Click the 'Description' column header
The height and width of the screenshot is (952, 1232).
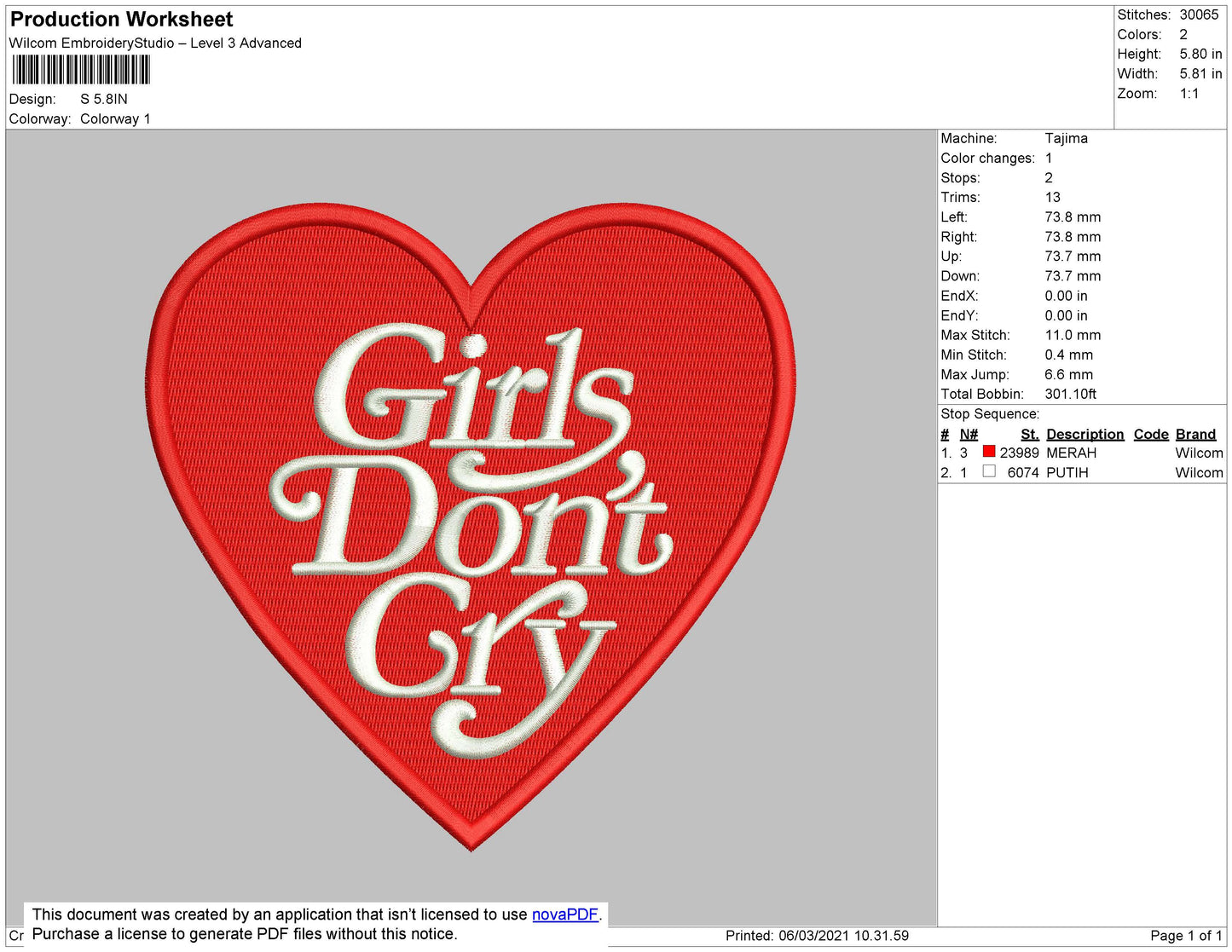1085,435
